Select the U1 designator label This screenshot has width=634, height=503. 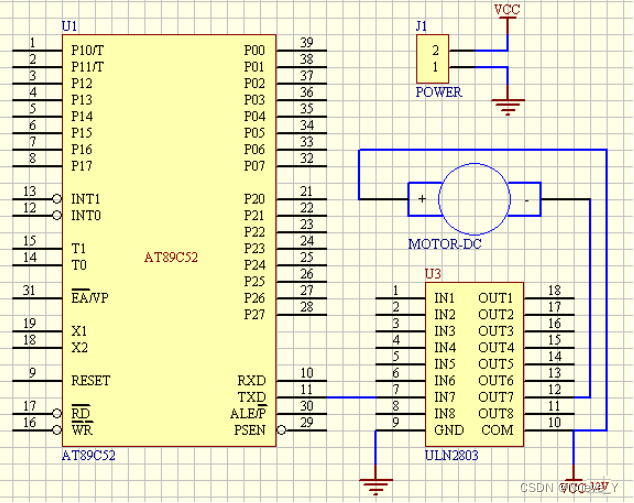69,26
